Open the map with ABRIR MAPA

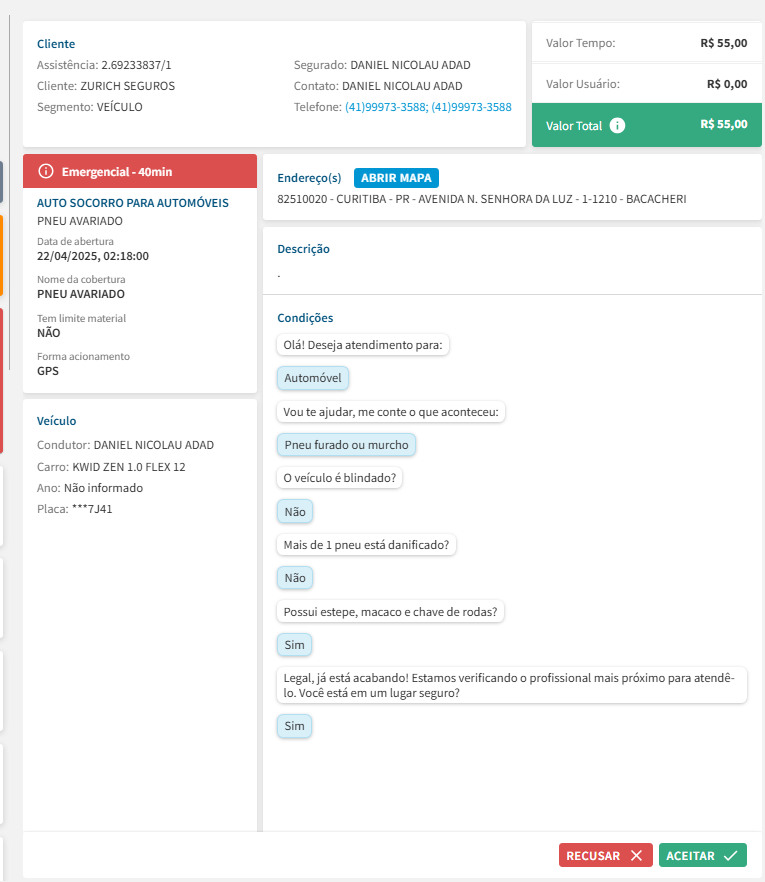[396, 178]
